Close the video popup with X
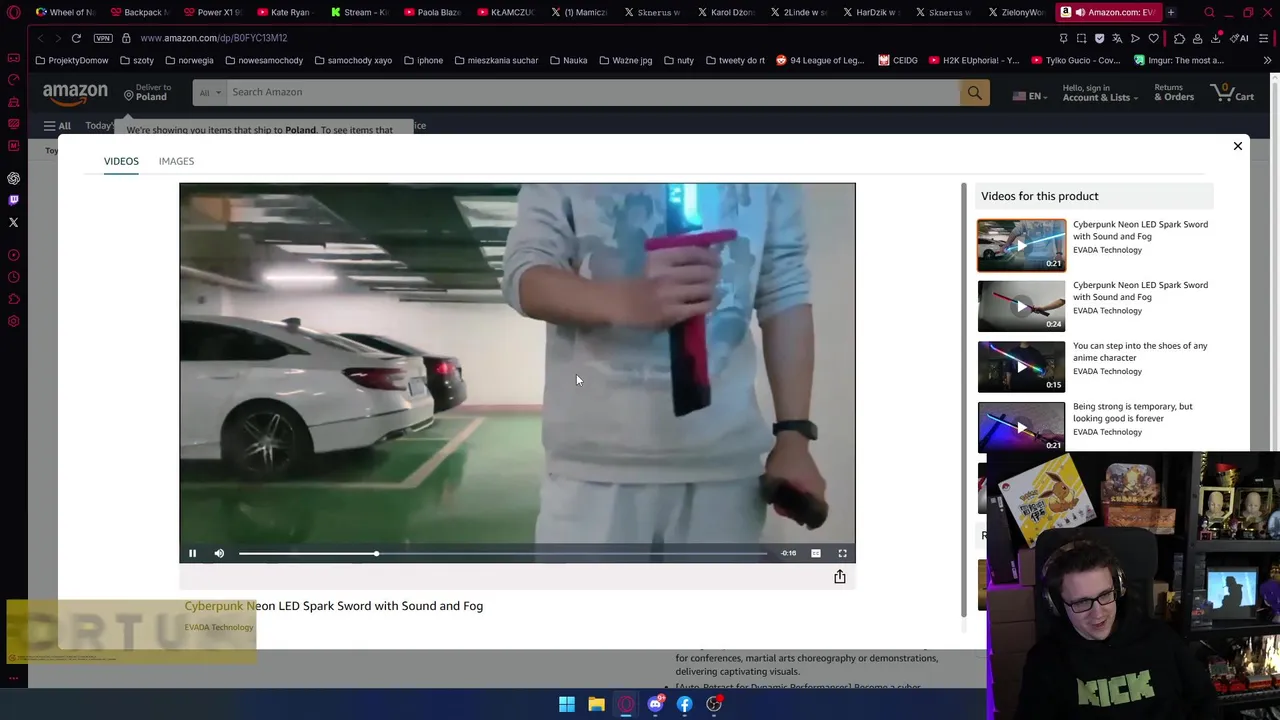Screen dimensions: 1280x720 point(1237,146)
